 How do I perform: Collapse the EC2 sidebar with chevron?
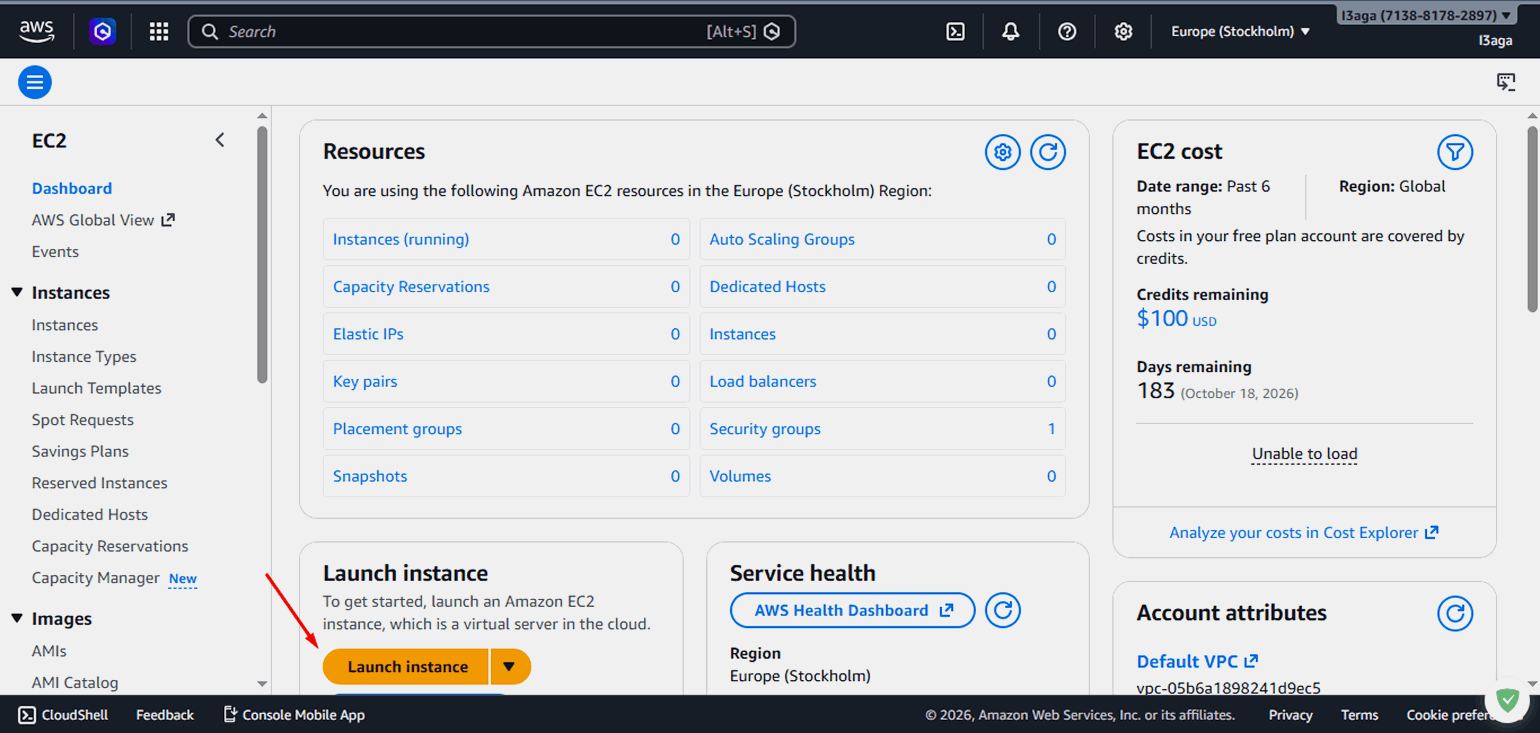[220, 140]
